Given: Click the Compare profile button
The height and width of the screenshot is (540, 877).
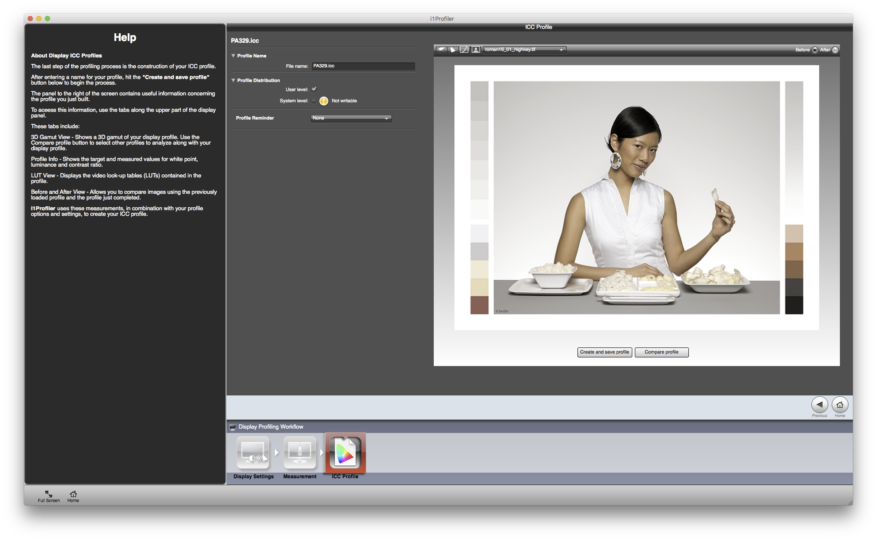Looking at the screenshot, I should pos(661,352).
